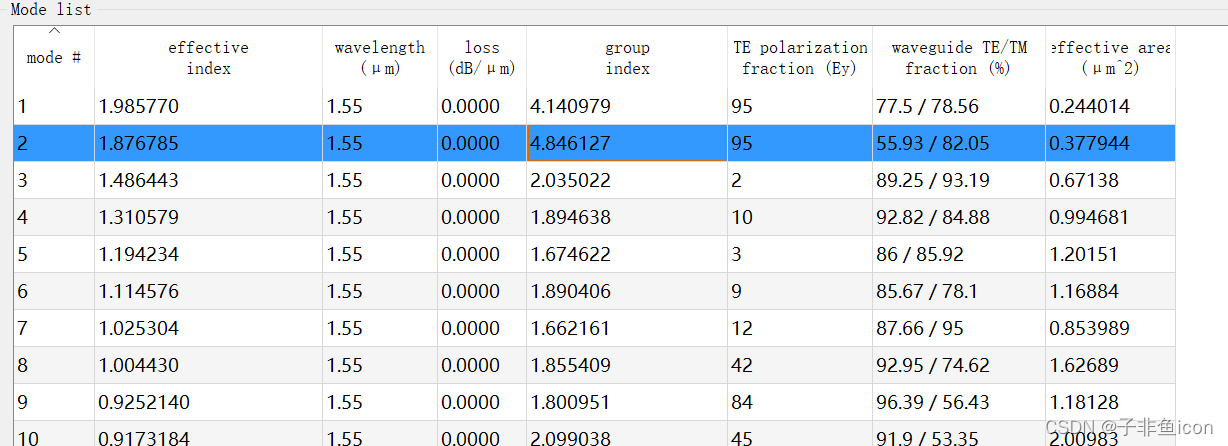
Task: Click effective index 1.025304 cell
Action: [x=208, y=328]
